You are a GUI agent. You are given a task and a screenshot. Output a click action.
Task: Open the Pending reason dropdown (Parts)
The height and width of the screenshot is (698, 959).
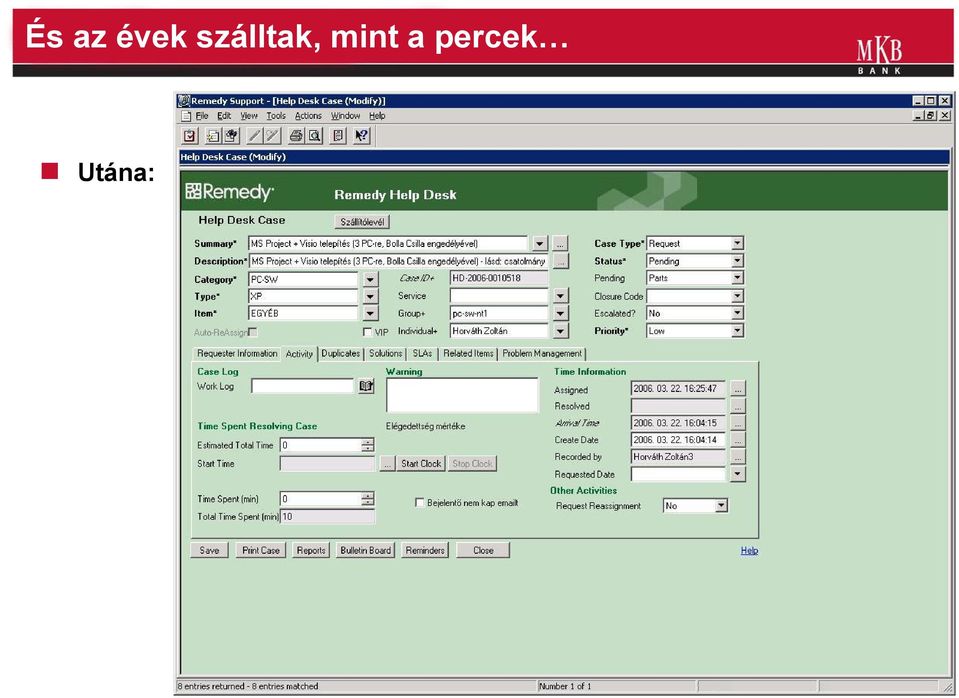click(738, 278)
